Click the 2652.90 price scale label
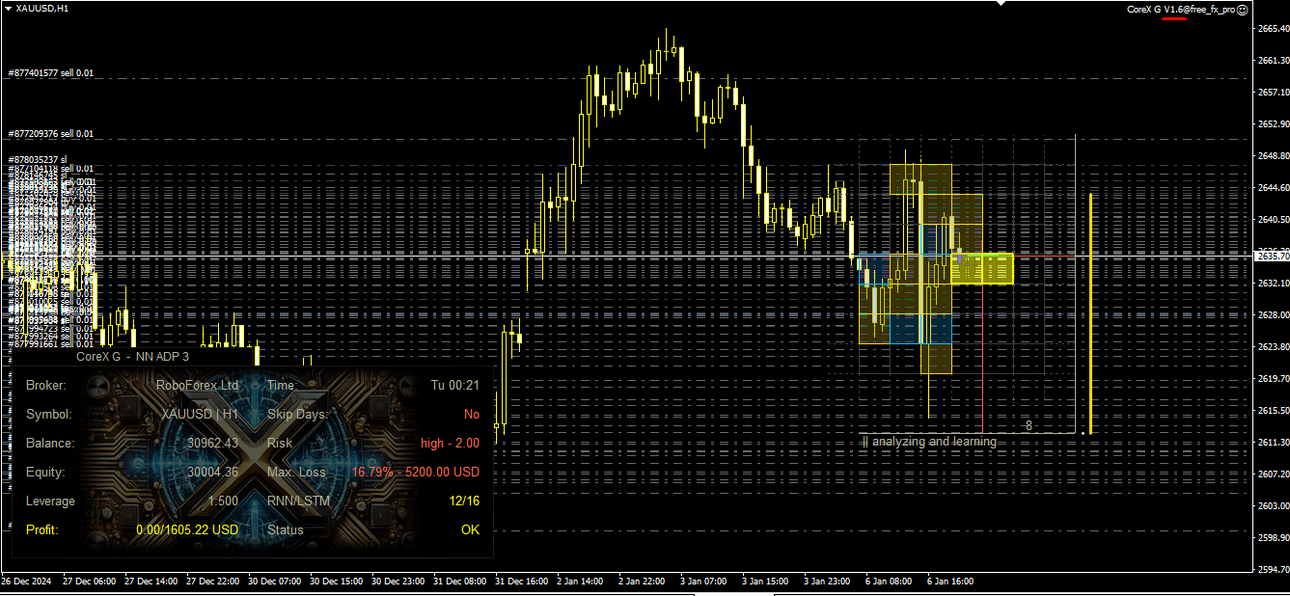The image size is (1290, 596). (x=1271, y=124)
